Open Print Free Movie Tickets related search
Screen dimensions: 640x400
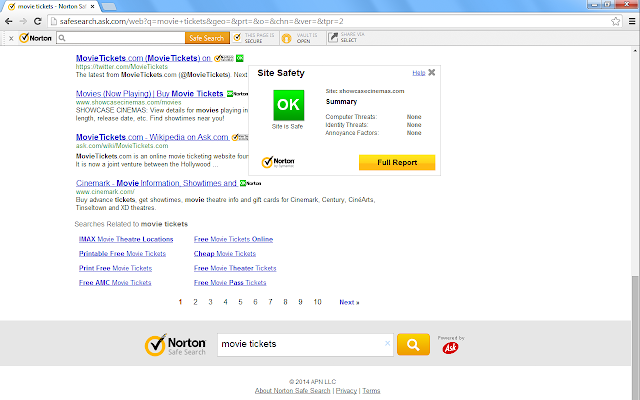[x=116, y=268]
